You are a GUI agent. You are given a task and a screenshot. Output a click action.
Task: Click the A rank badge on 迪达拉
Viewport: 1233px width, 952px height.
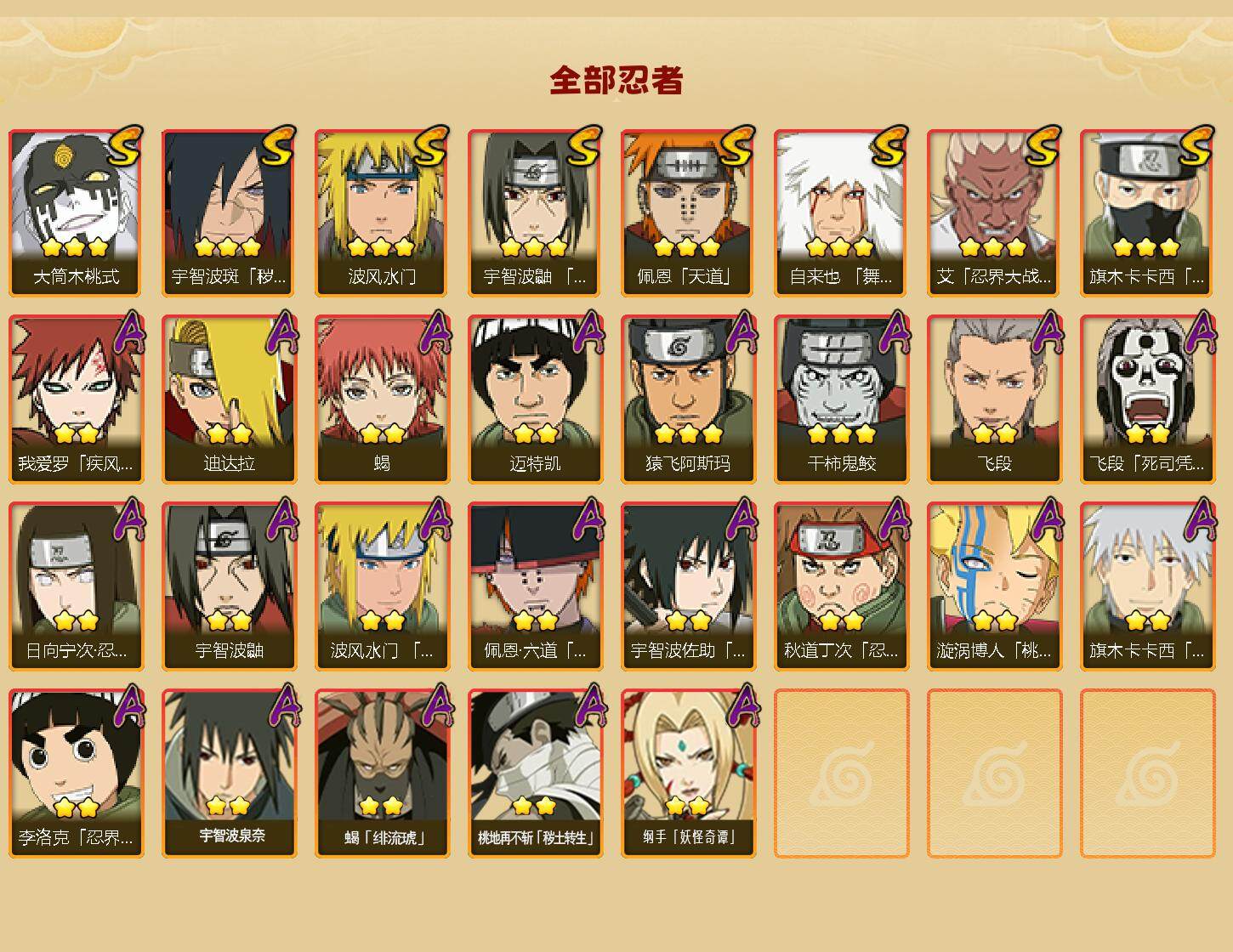click(281, 332)
